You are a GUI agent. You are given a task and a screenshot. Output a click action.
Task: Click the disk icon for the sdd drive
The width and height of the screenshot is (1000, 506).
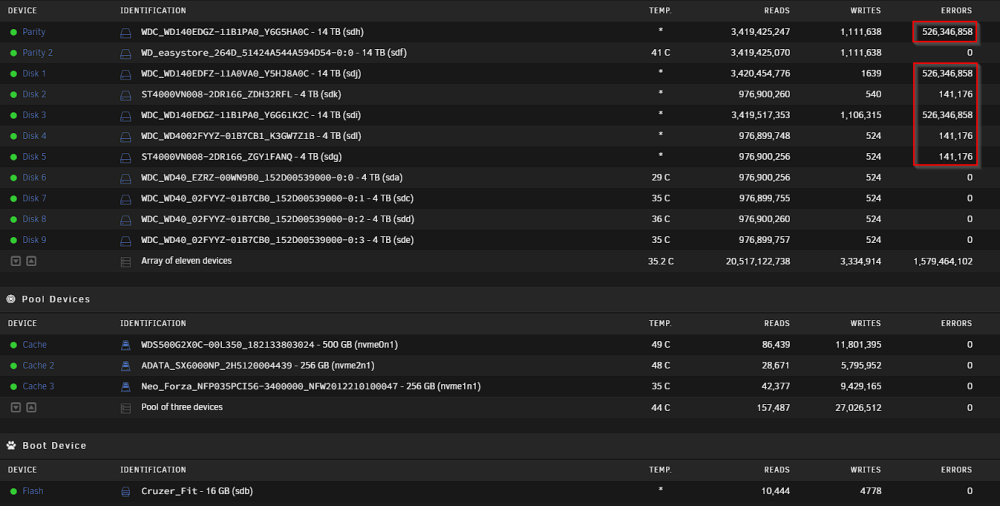pos(126,220)
